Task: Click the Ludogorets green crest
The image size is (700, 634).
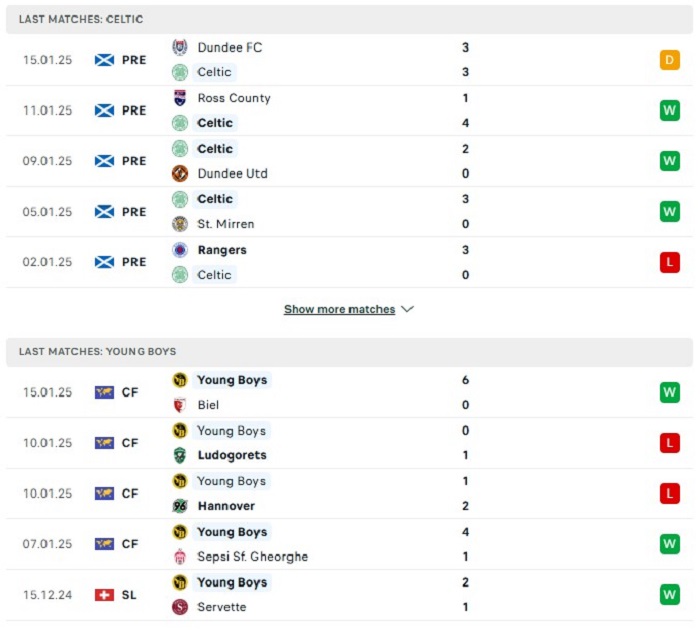Action: 180,455
